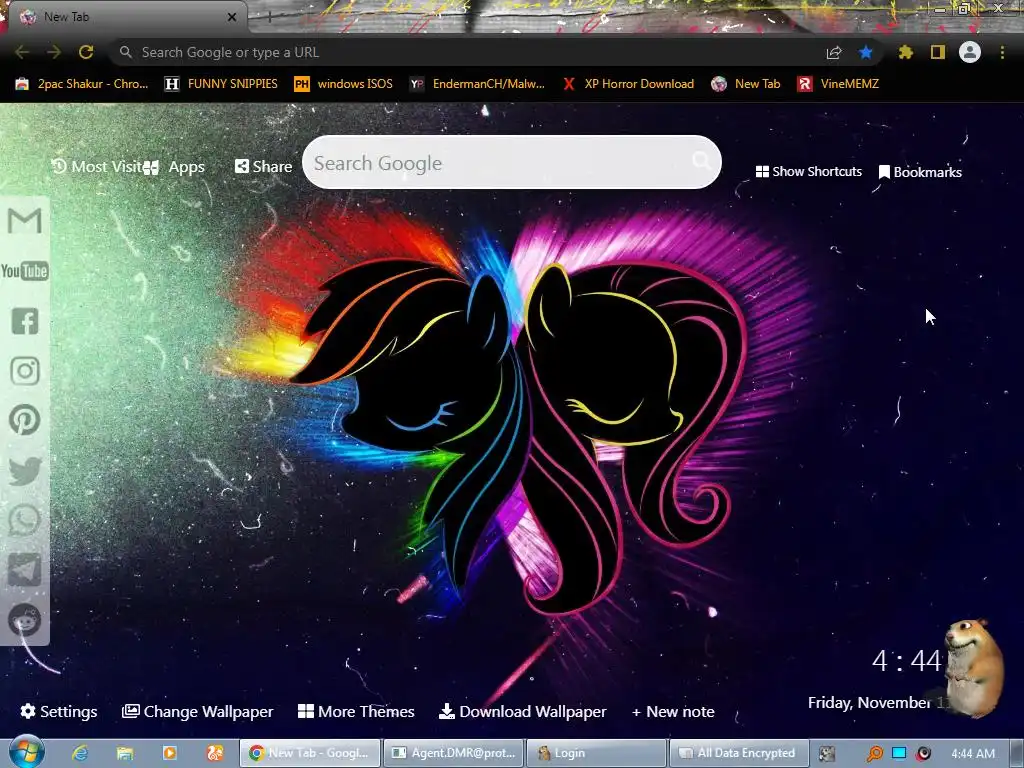This screenshot has height=768, width=1024.
Task: Click the blue monitor tray icon
Action: pos(899,753)
